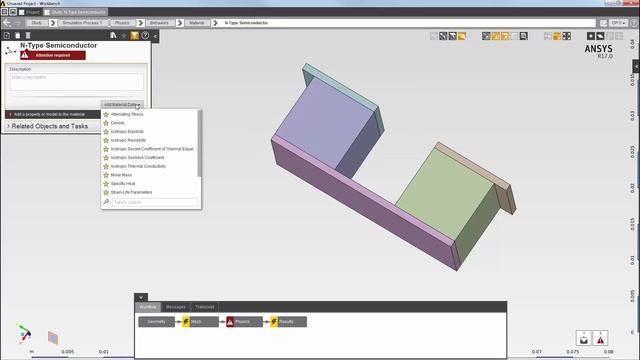Collapse the left panel with the chevron
640x360 pixels.
[x=155, y=36]
